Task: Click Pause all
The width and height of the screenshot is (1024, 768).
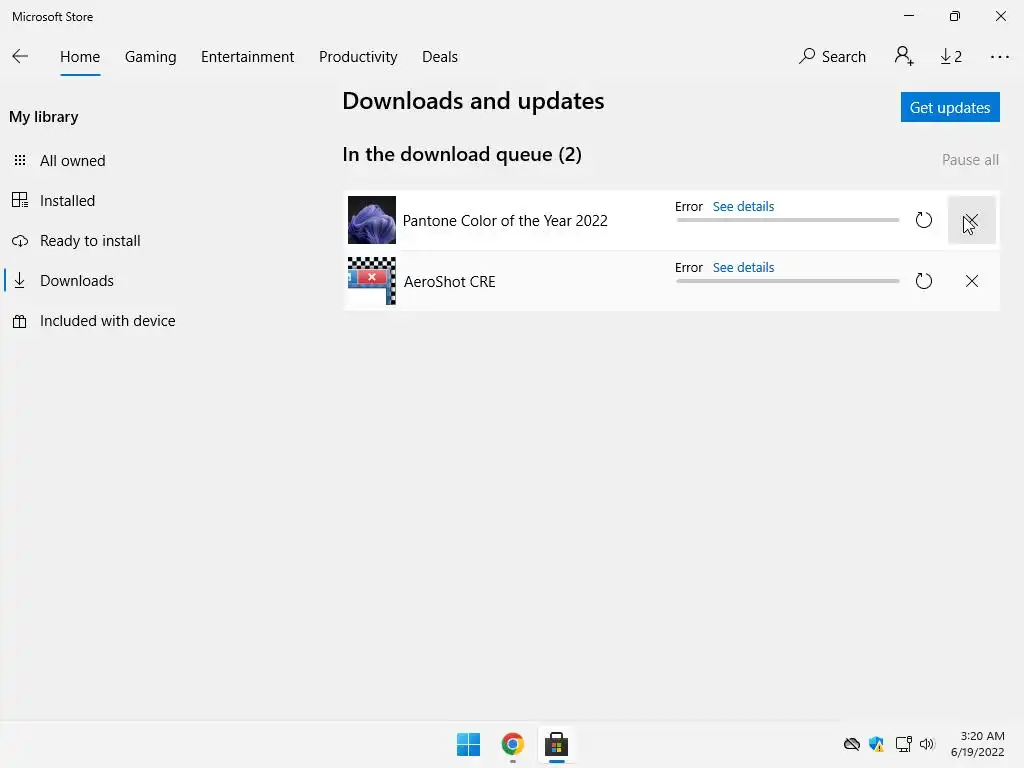Action: [970, 160]
